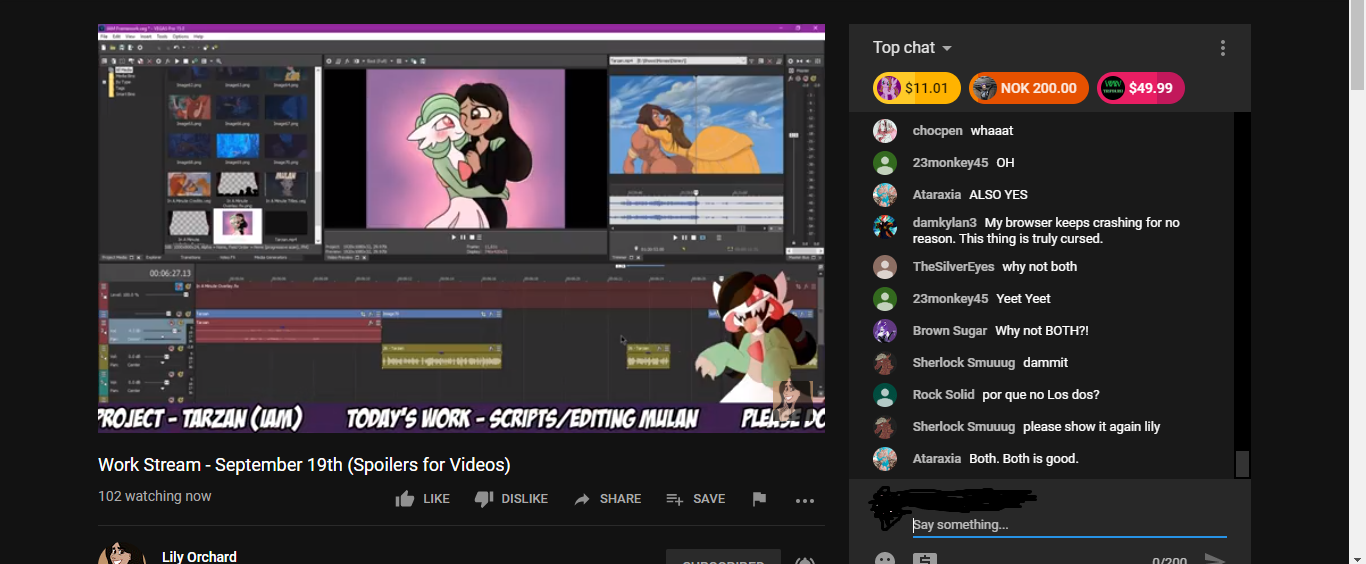Select username TheSilverEyes in chat
Image resolution: width=1366 pixels, height=564 pixels.
tap(954, 267)
